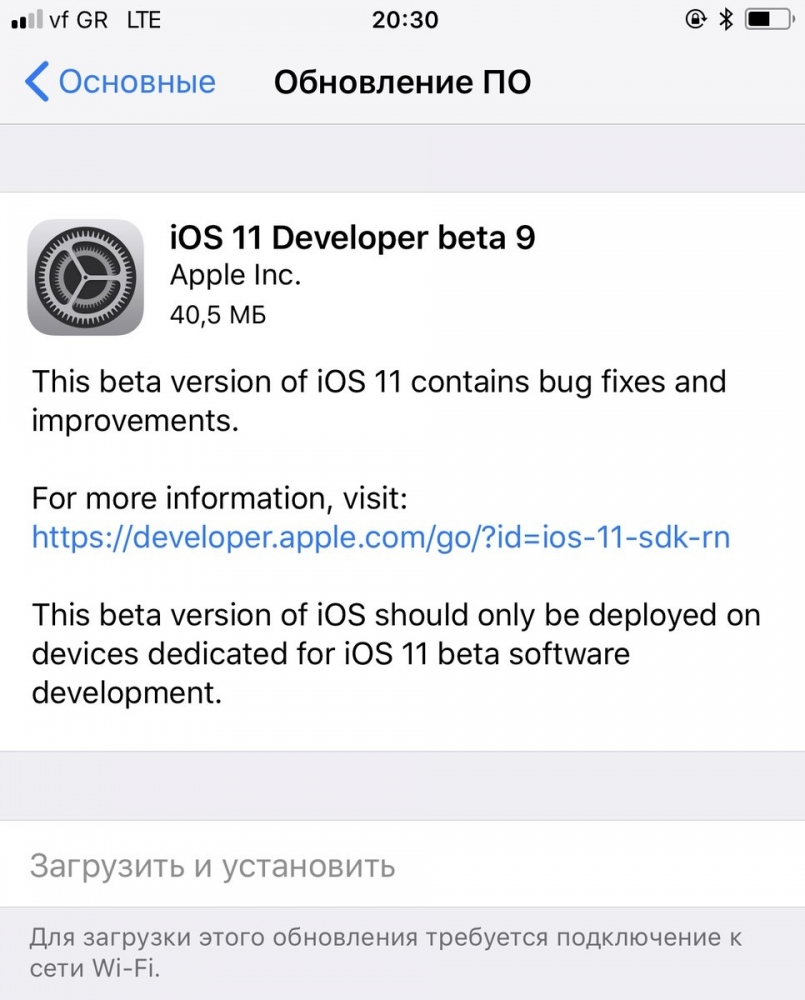Tap the vf GR carrier label
805x1000 pixels.
coord(78,20)
